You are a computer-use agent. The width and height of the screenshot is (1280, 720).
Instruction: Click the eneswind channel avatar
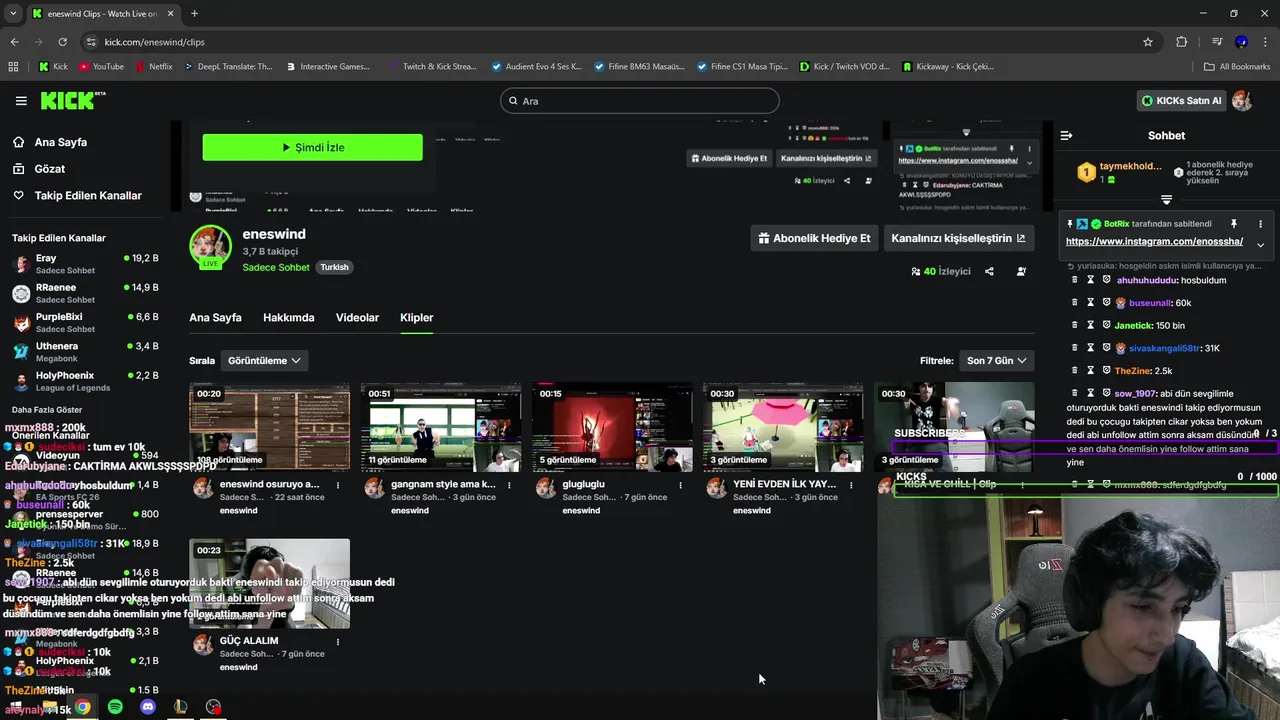pos(210,247)
